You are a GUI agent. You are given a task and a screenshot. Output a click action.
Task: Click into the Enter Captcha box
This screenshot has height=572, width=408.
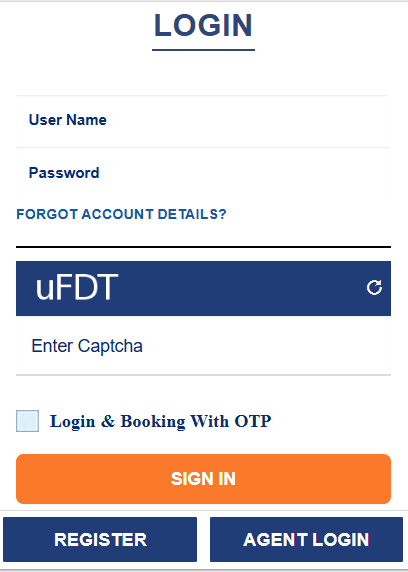[x=203, y=345]
